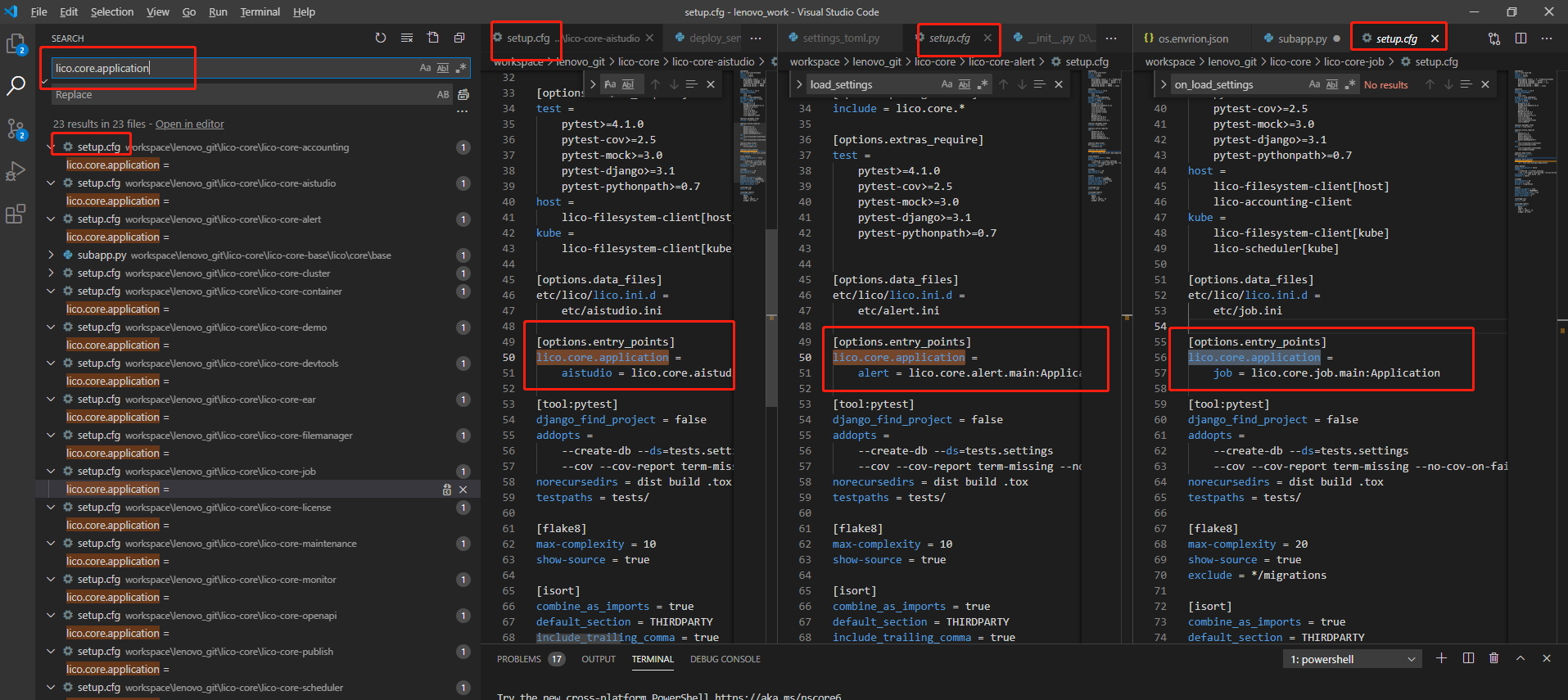The width and height of the screenshot is (1568, 700).
Task: Click Open Changes icon in the right editor group
Action: tap(1494, 38)
